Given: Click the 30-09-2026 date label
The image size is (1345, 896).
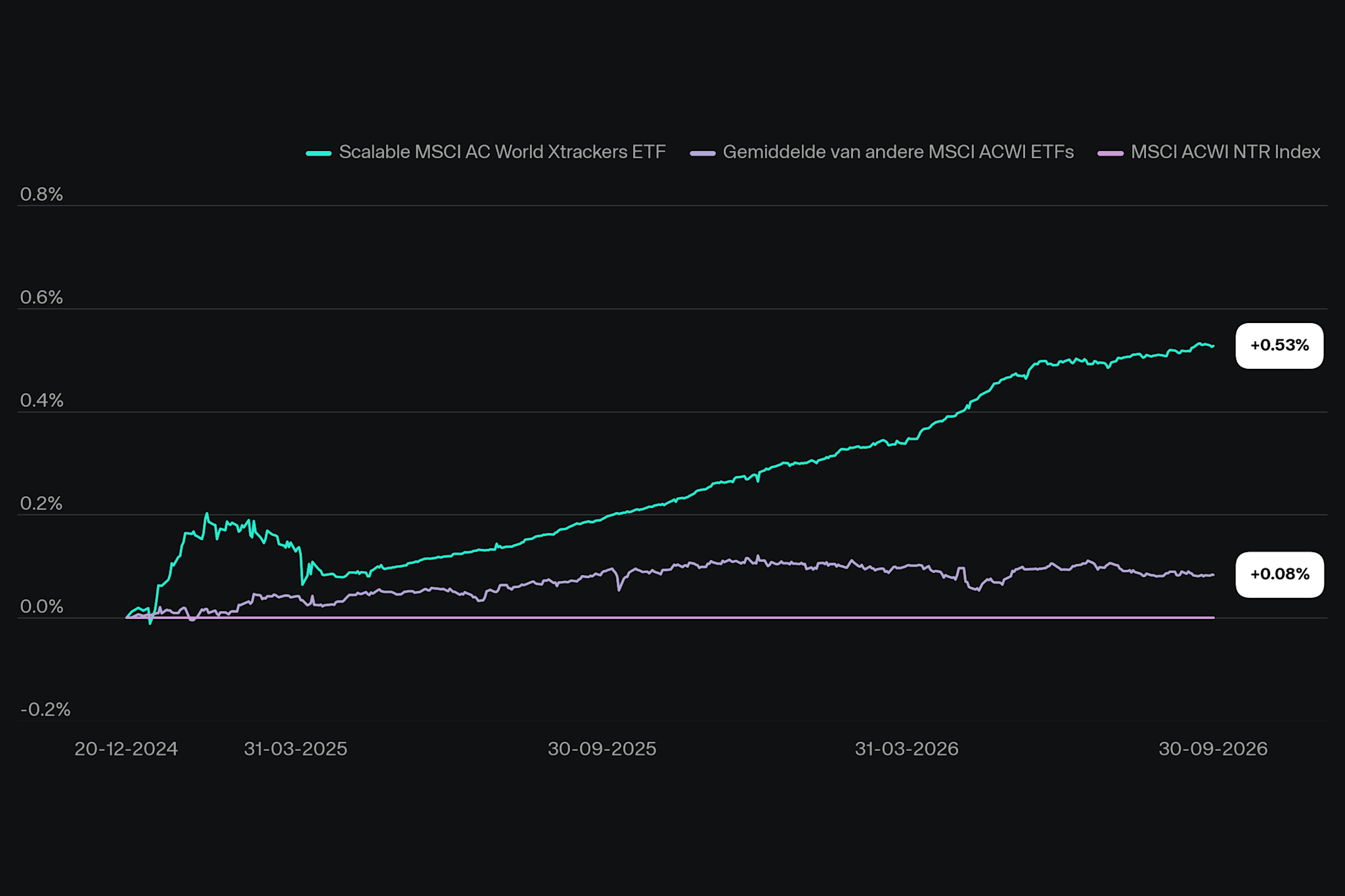Looking at the screenshot, I should [x=1213, y=749].
